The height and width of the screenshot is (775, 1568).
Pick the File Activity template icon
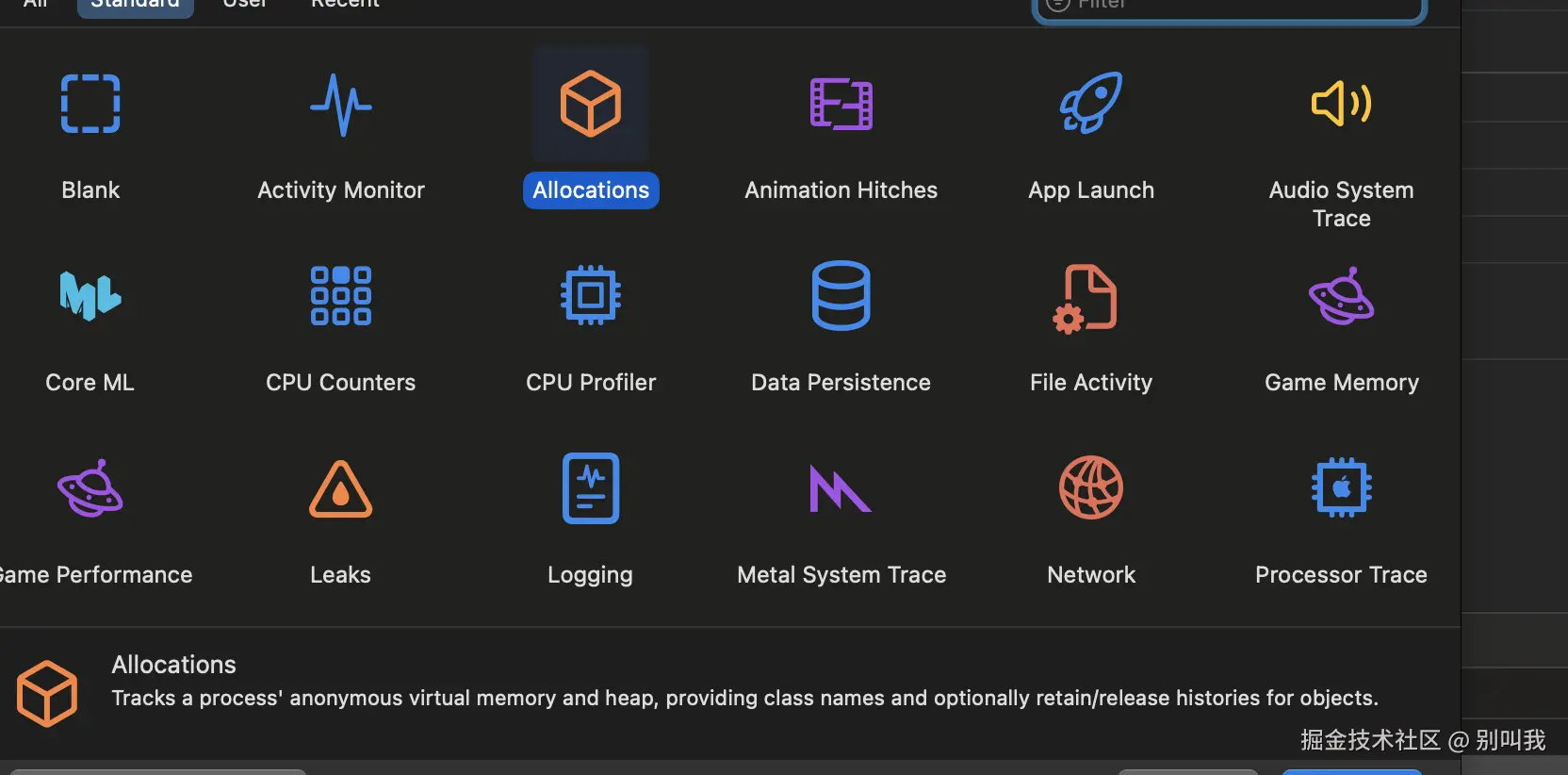point(1086,299)
